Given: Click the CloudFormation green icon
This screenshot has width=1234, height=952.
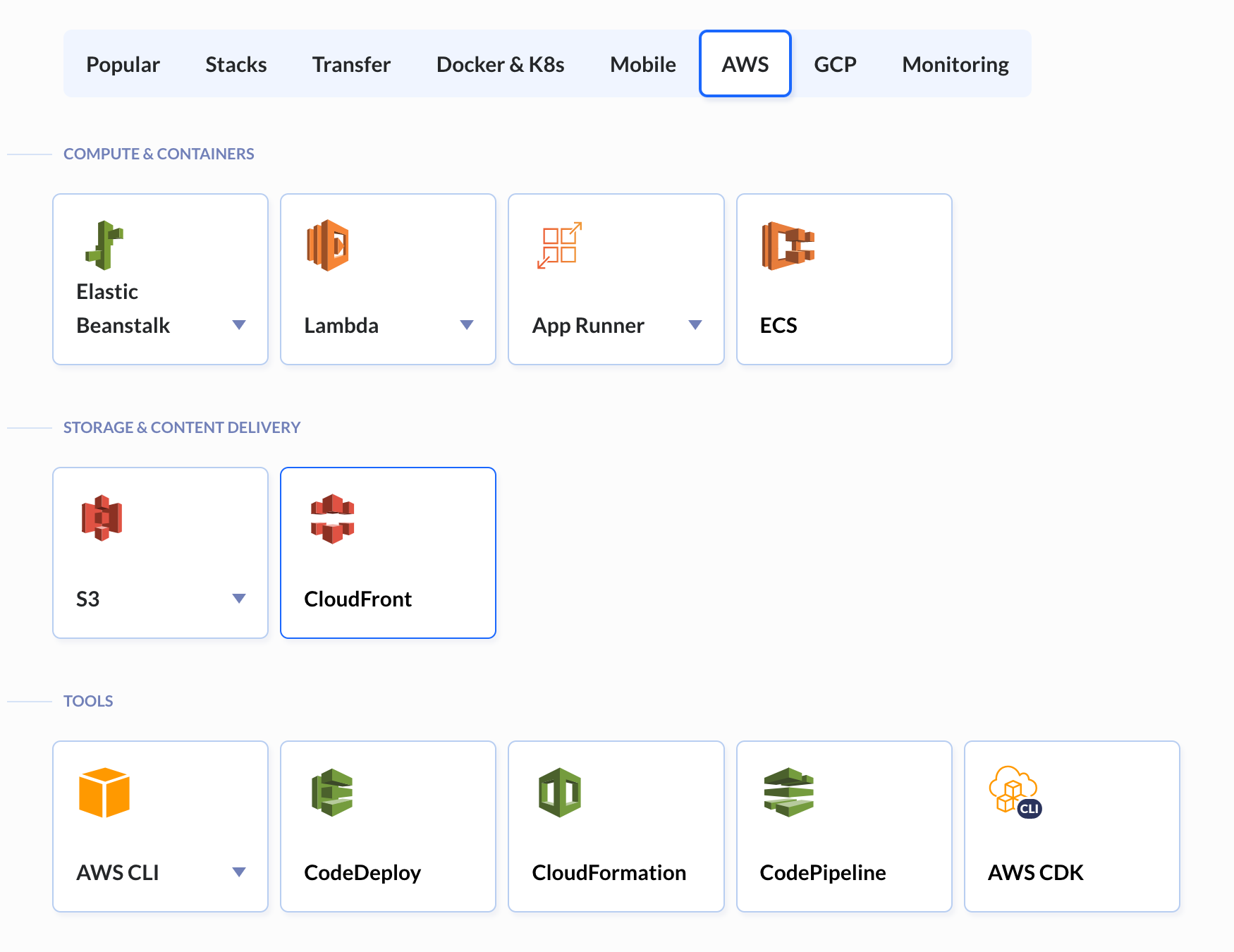Looking at the screenshot, I should coord(560,793).
